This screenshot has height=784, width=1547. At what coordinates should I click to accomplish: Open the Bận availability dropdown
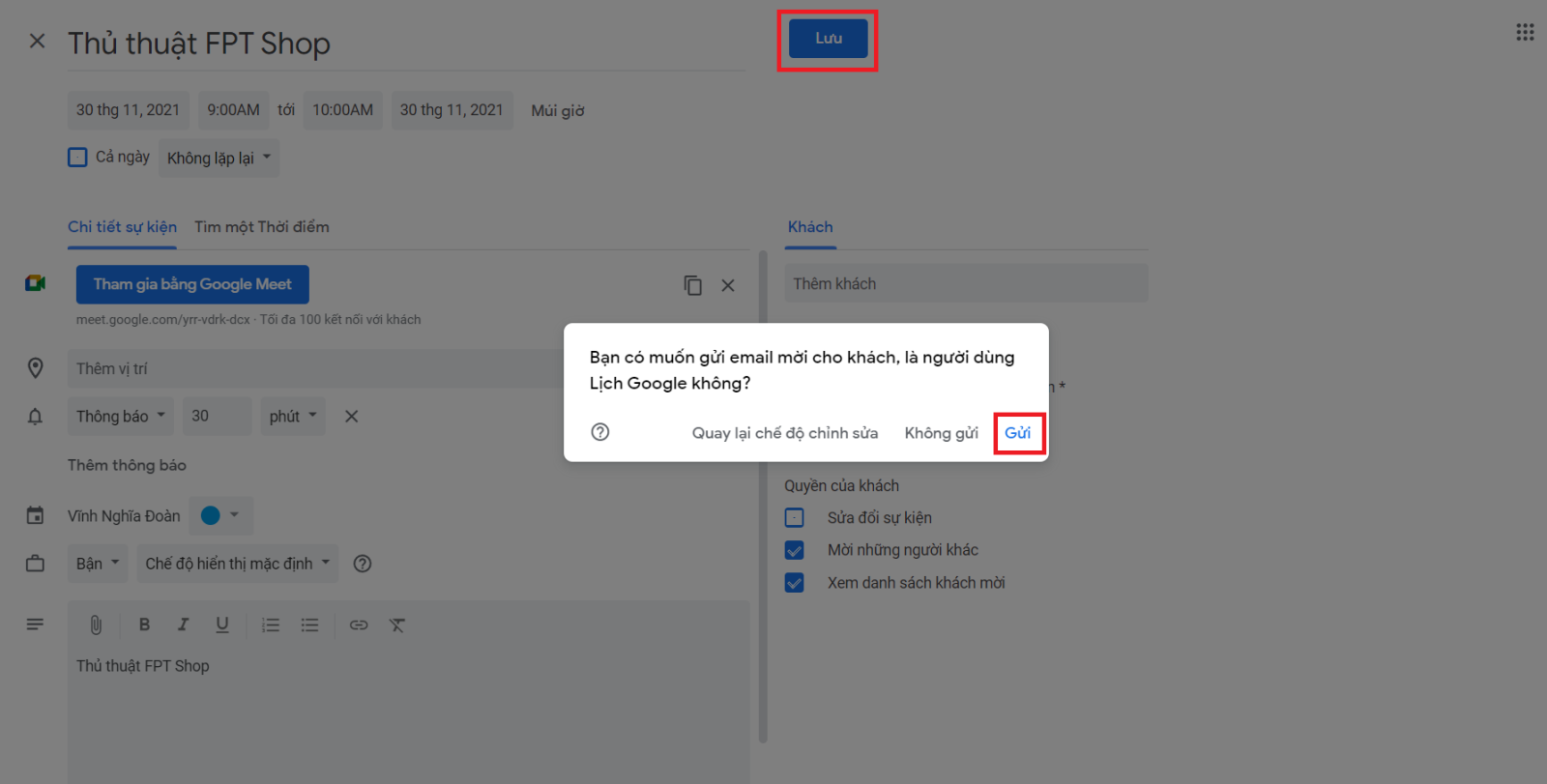click(98, 564)
